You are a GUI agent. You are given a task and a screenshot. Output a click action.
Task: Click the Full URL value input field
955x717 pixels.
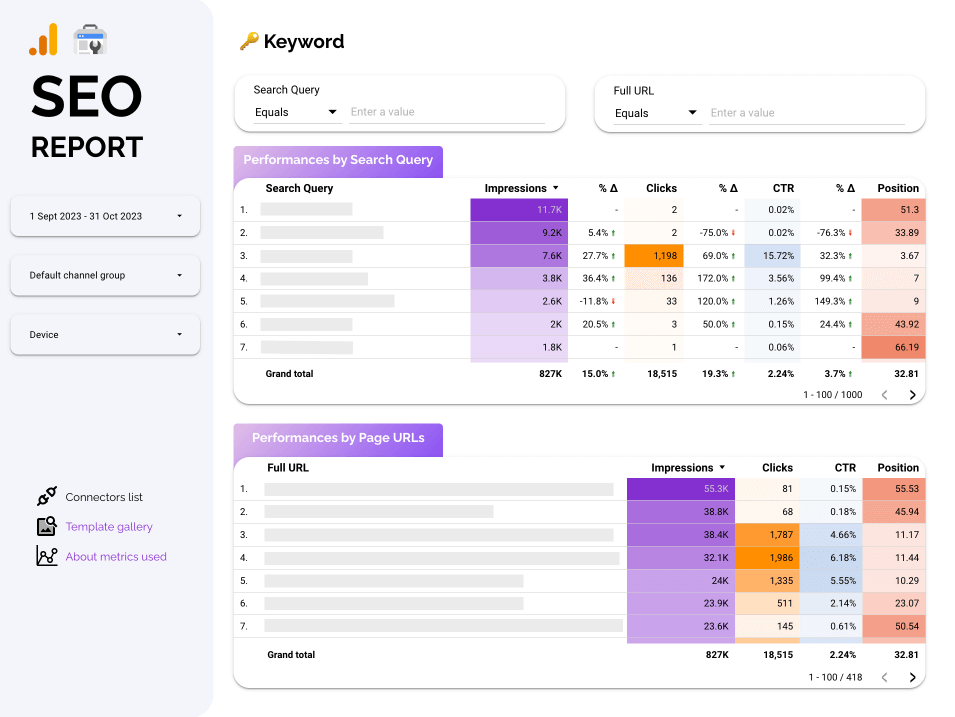[806, 113]
